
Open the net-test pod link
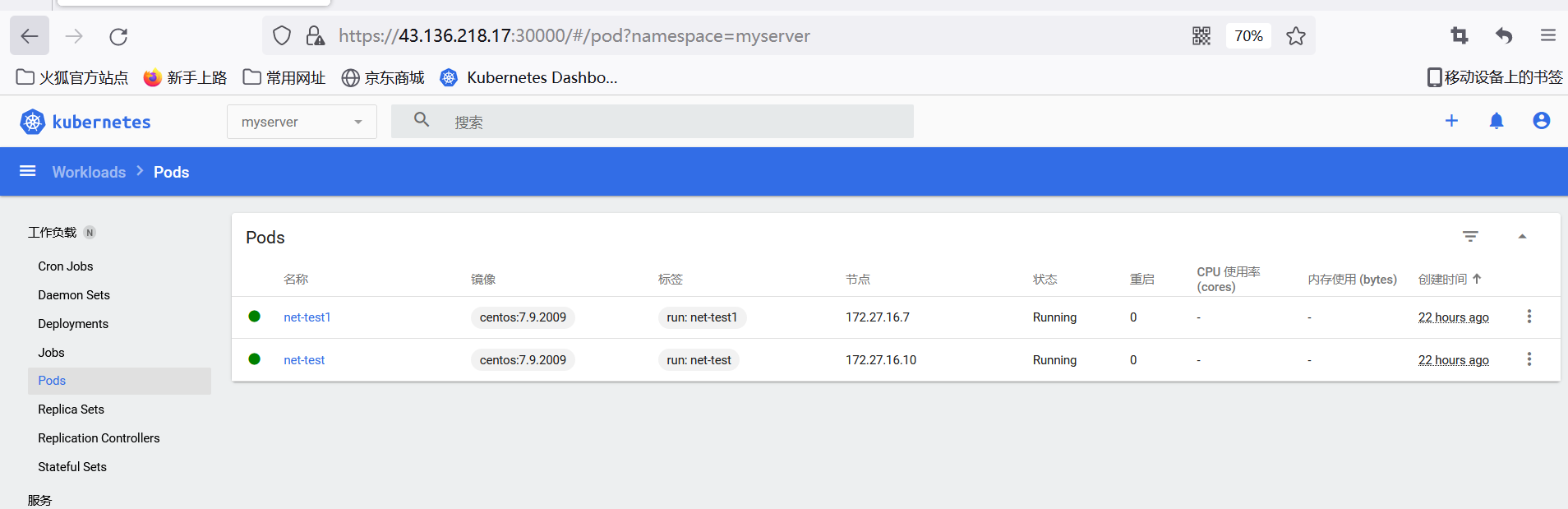pyautogui.click(x=304, y=360)
